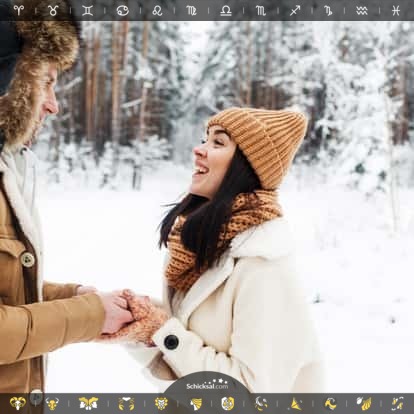Click the illustrated yellow bull head icon
This screenshot has width=414, height=414.
tap(53, 403)
